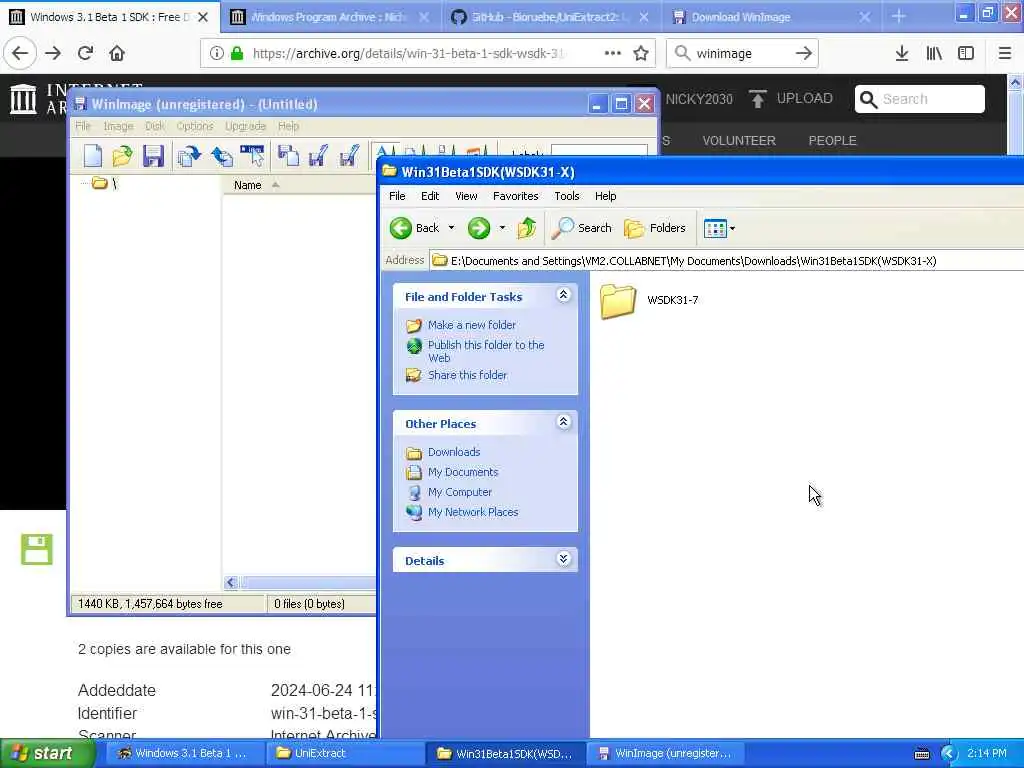Click the Windows Start button
The width and height of the screenshot is (1024, 768).
(46, 753)
